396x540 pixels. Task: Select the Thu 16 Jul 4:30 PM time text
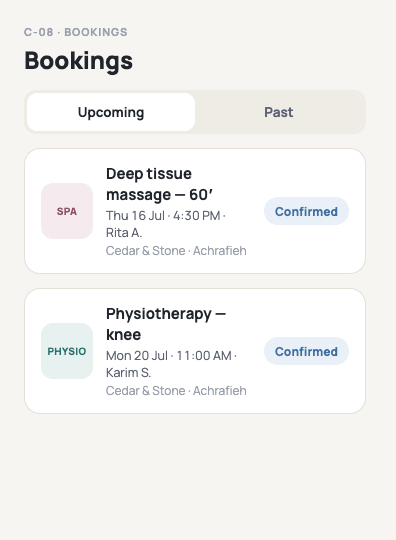pos(163,216)
